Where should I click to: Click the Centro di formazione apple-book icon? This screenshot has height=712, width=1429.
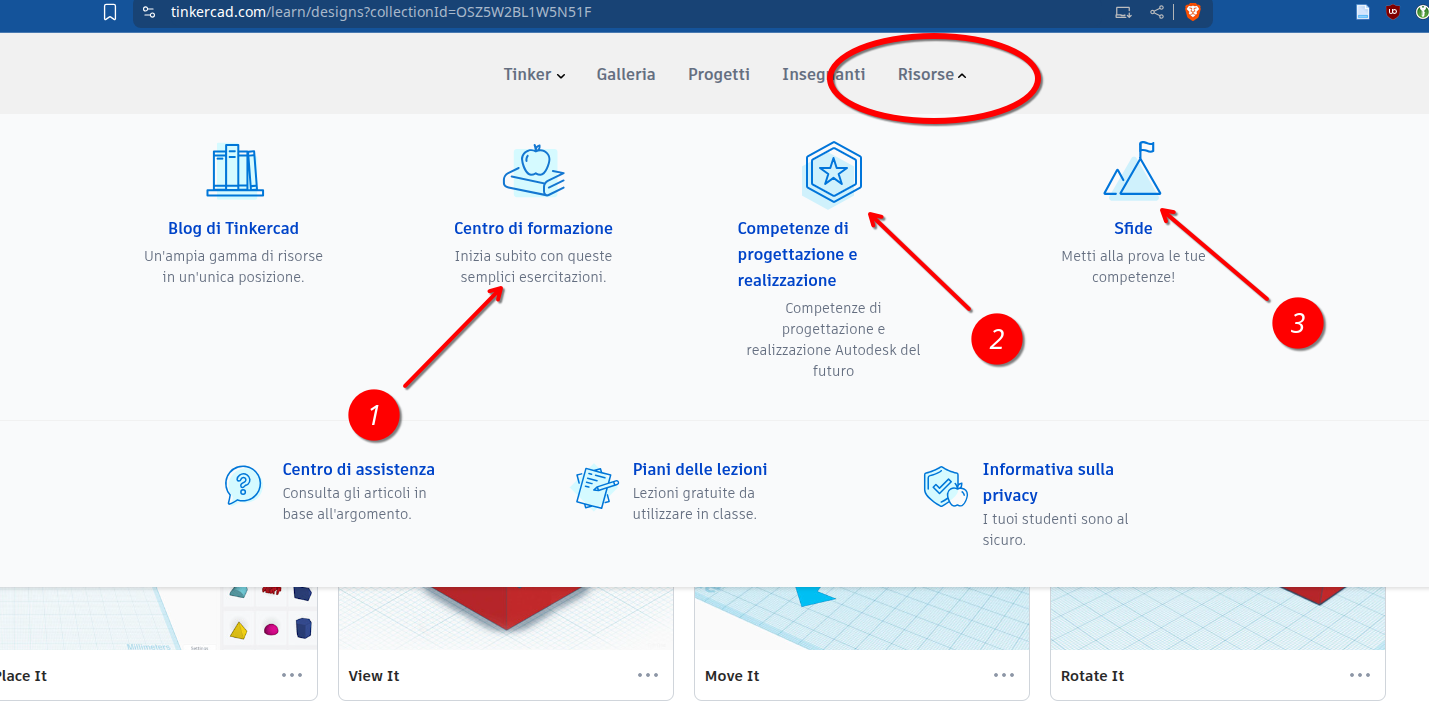[x=533, y=170]
